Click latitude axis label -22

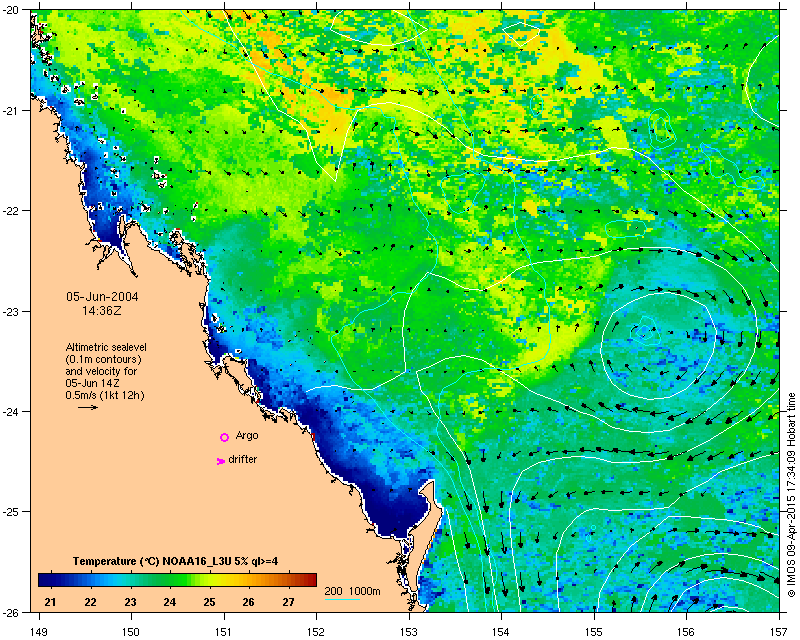coord(10,211)
